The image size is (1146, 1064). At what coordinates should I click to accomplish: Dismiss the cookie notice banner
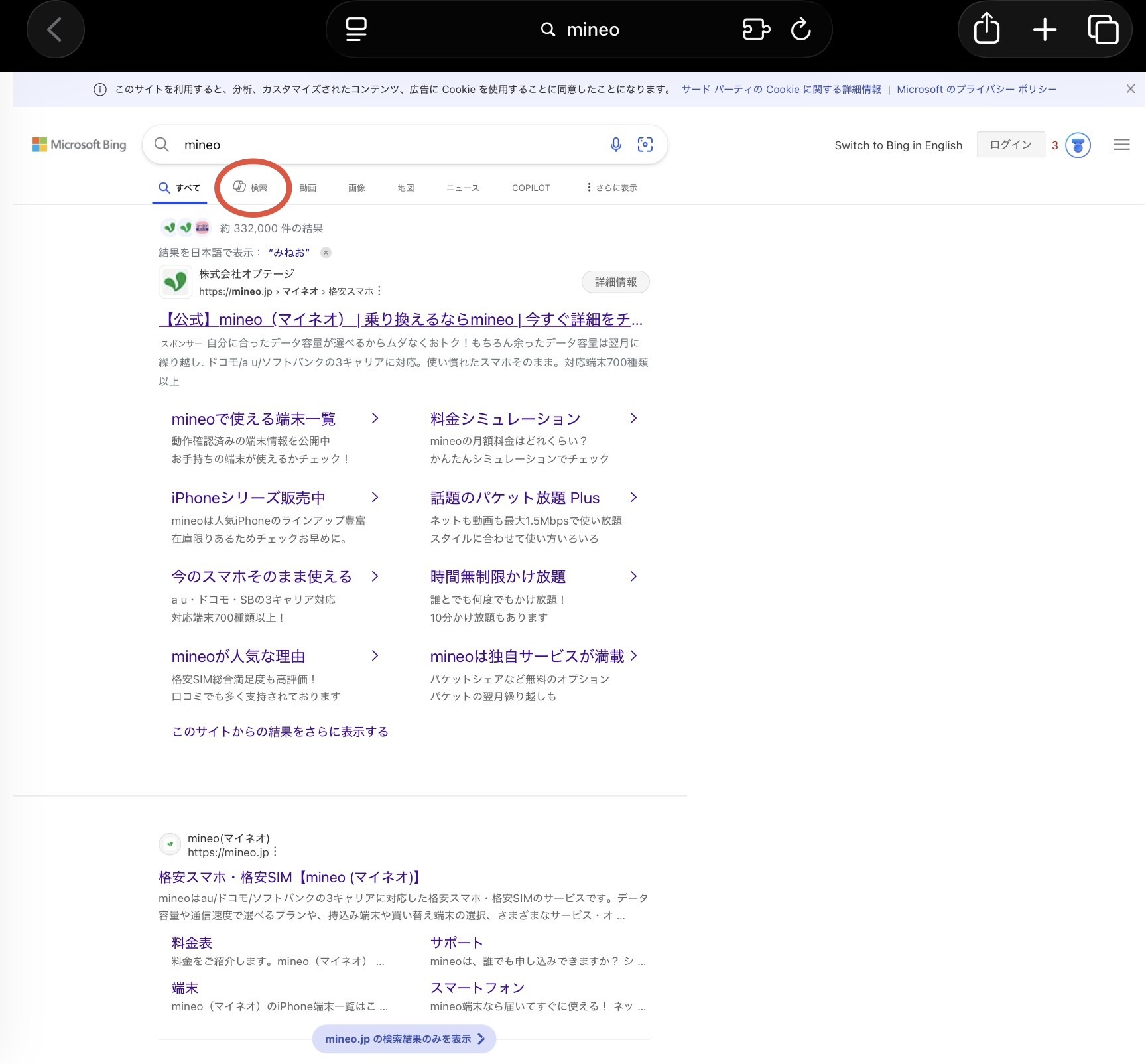1130,89
